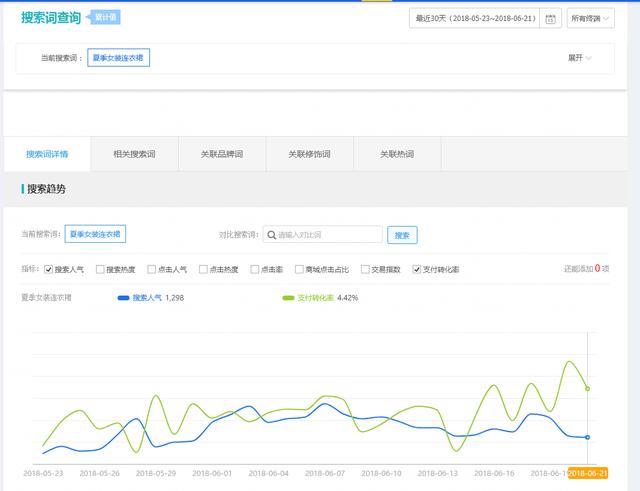Screen dimensions: 640x491
Task: Click the green data point on 2018-06-21
Action: click(587, 389)
